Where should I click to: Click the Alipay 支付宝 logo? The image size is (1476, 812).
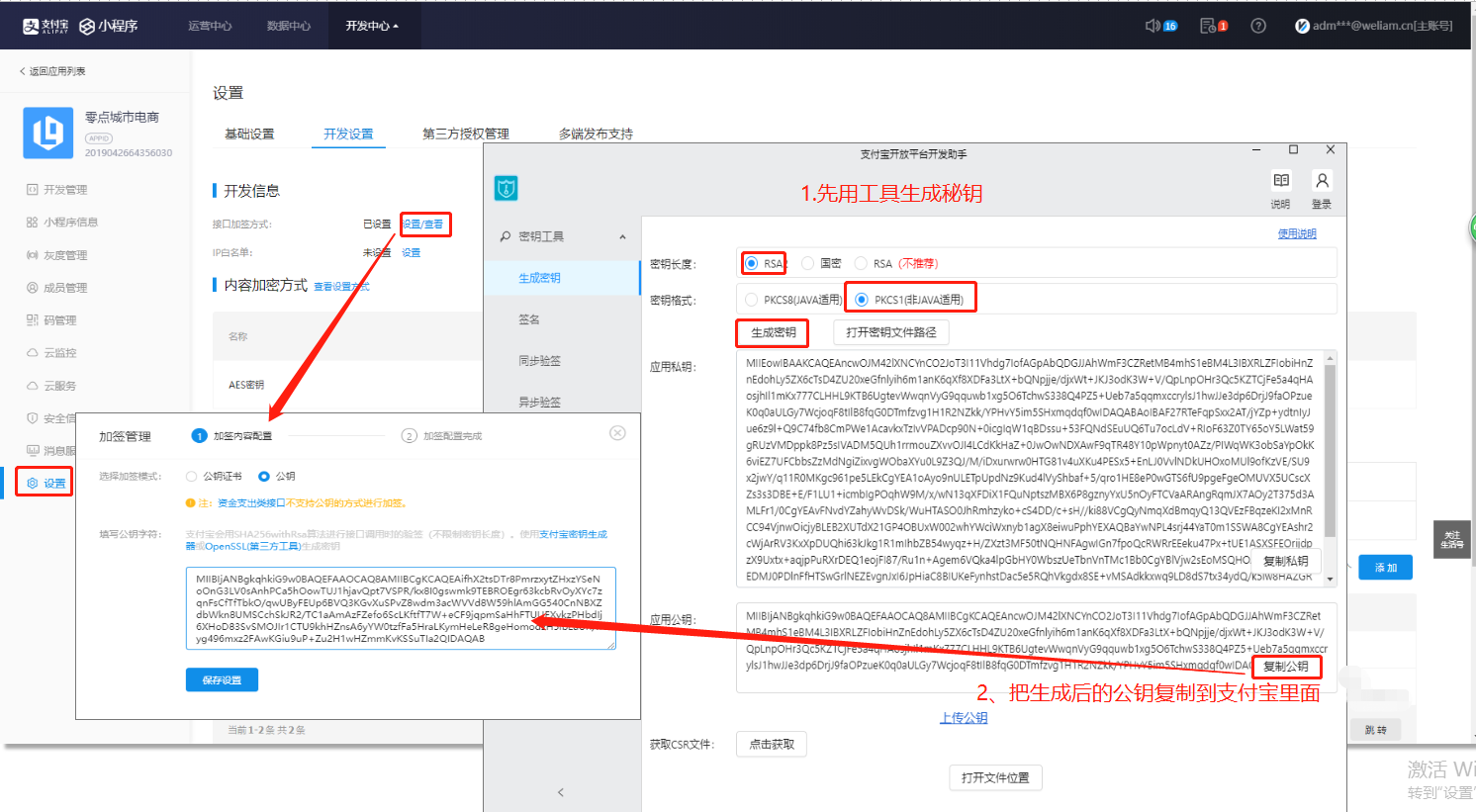click(46, 26)
